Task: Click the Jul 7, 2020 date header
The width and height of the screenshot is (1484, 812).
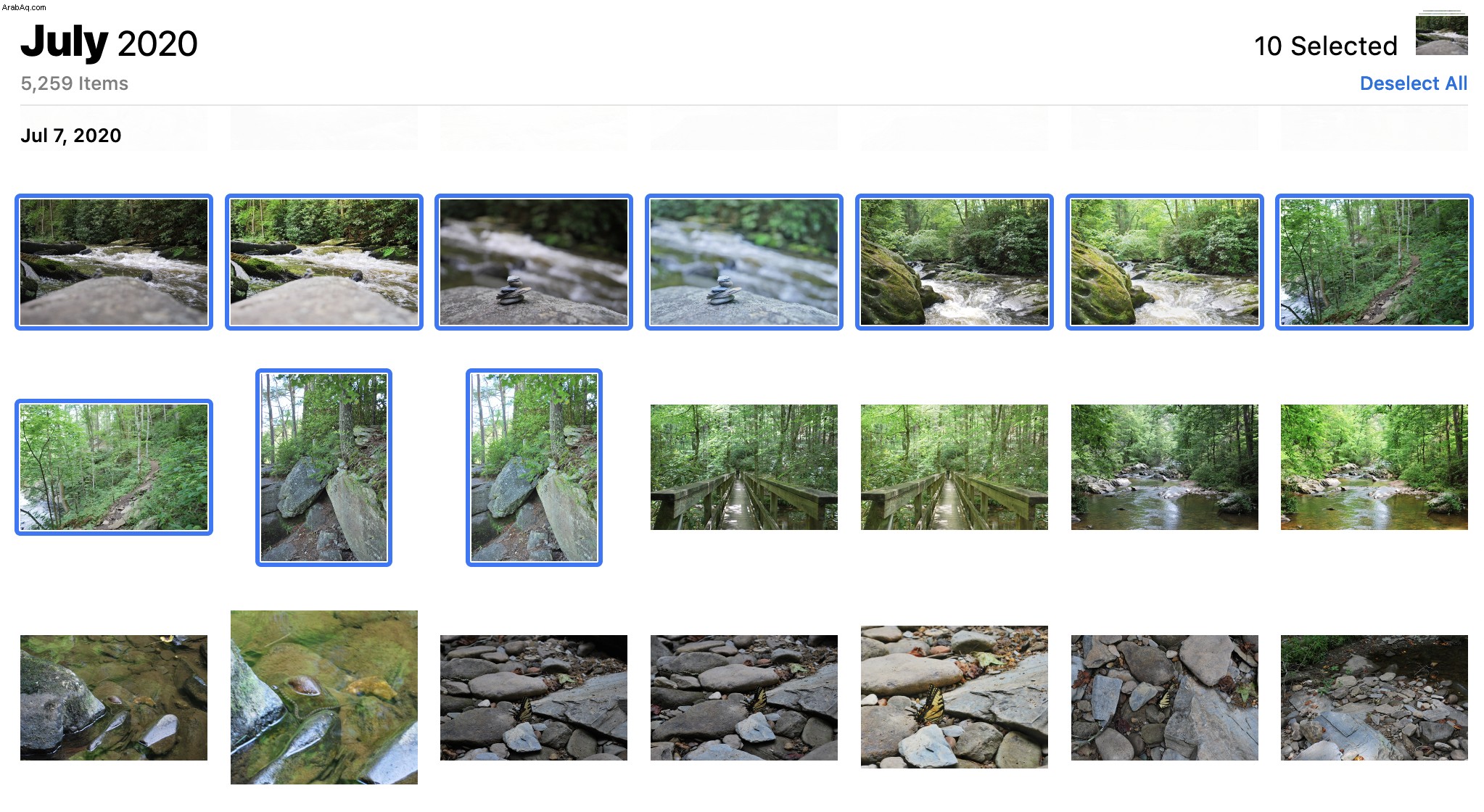Action: 71,136
